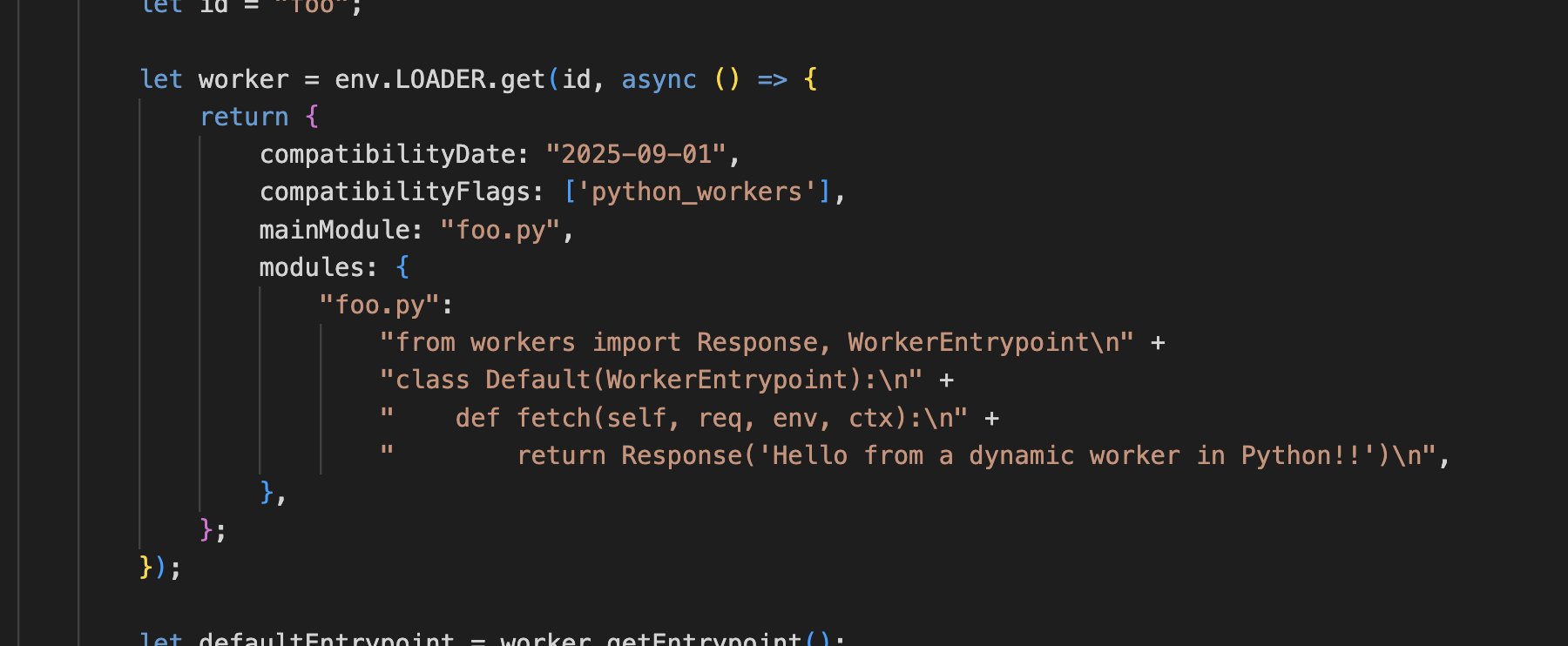
Task: Click the compatibilityDate property name
Action: [x=388, y=155]
